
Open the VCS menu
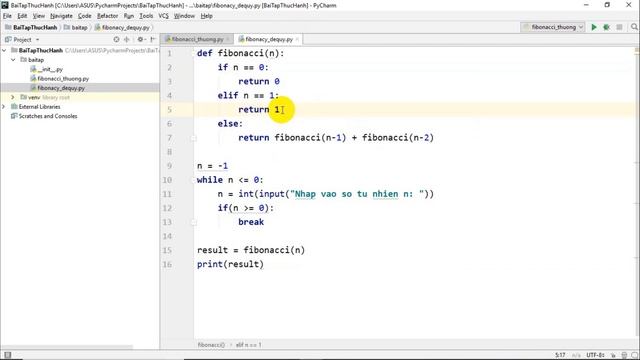[x=163, y=16]
